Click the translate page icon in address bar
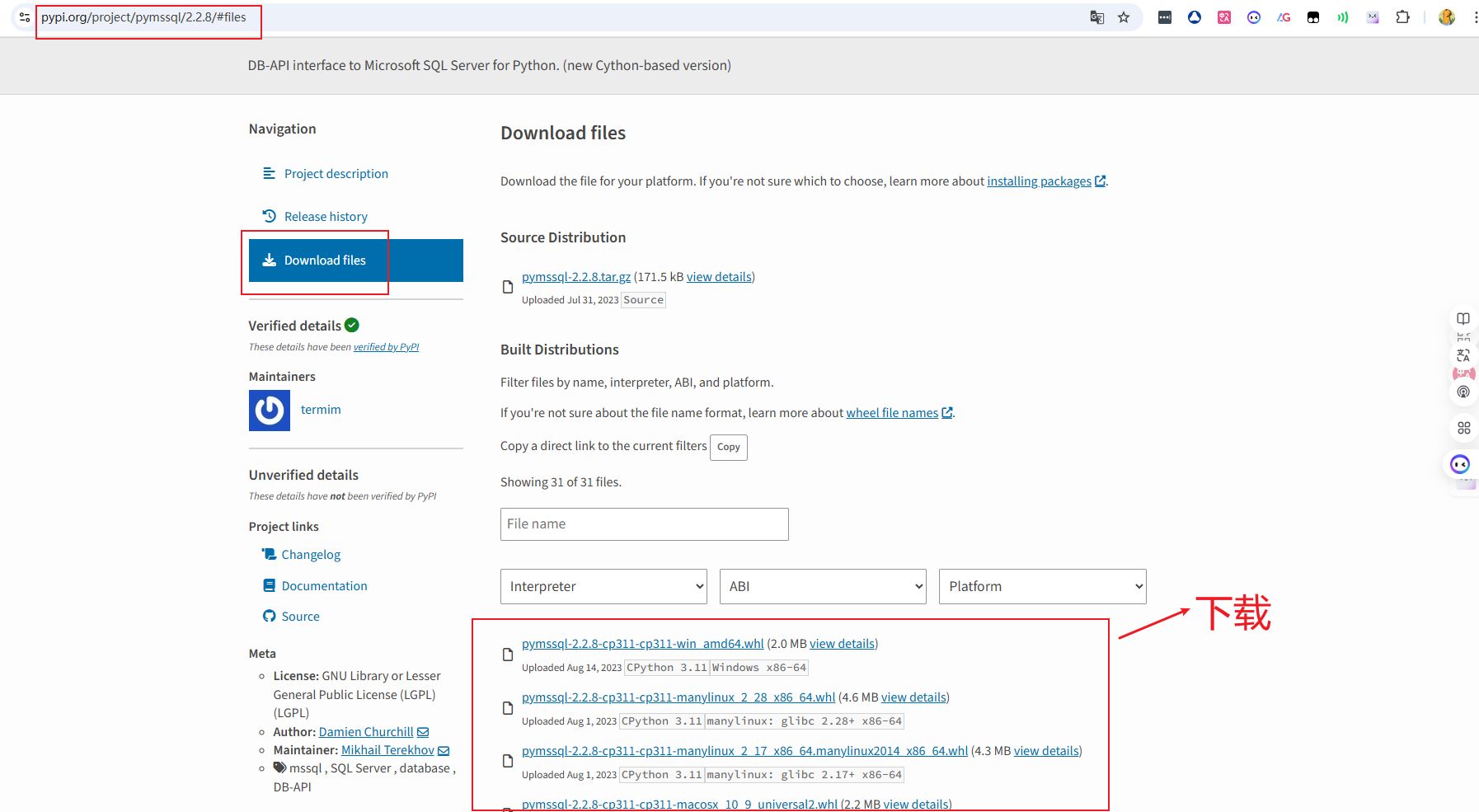Viewport: 1479px width, 812px height. (x=1096, y=17)
